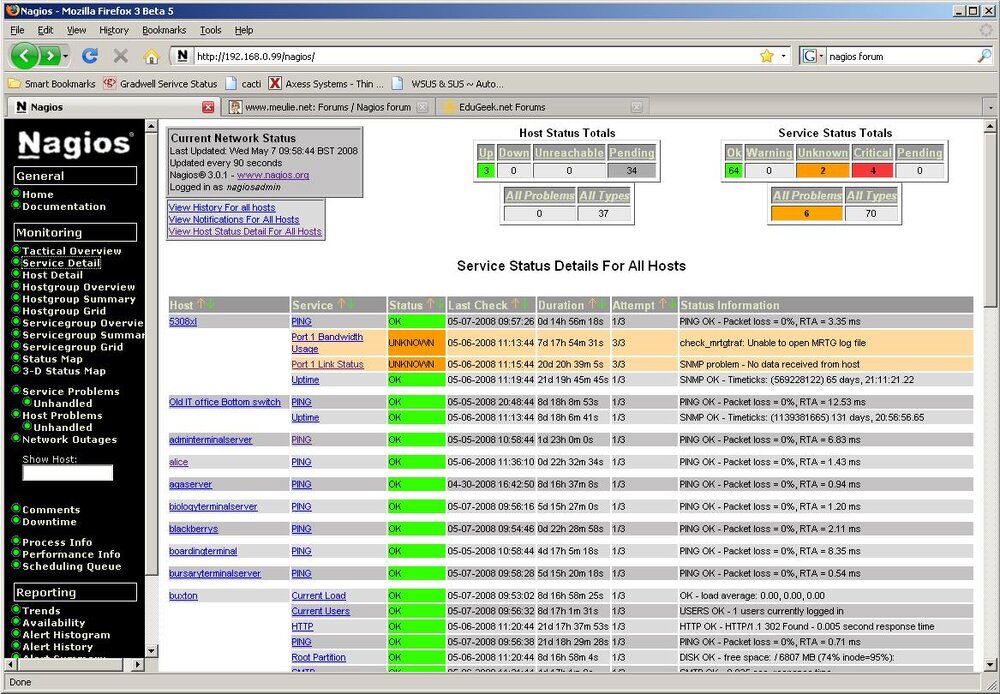Viewport: 1000px width, 694px height.
Task: Open the Firefox Home page icon
Action: pyautogui.click(x=151, y=56)
